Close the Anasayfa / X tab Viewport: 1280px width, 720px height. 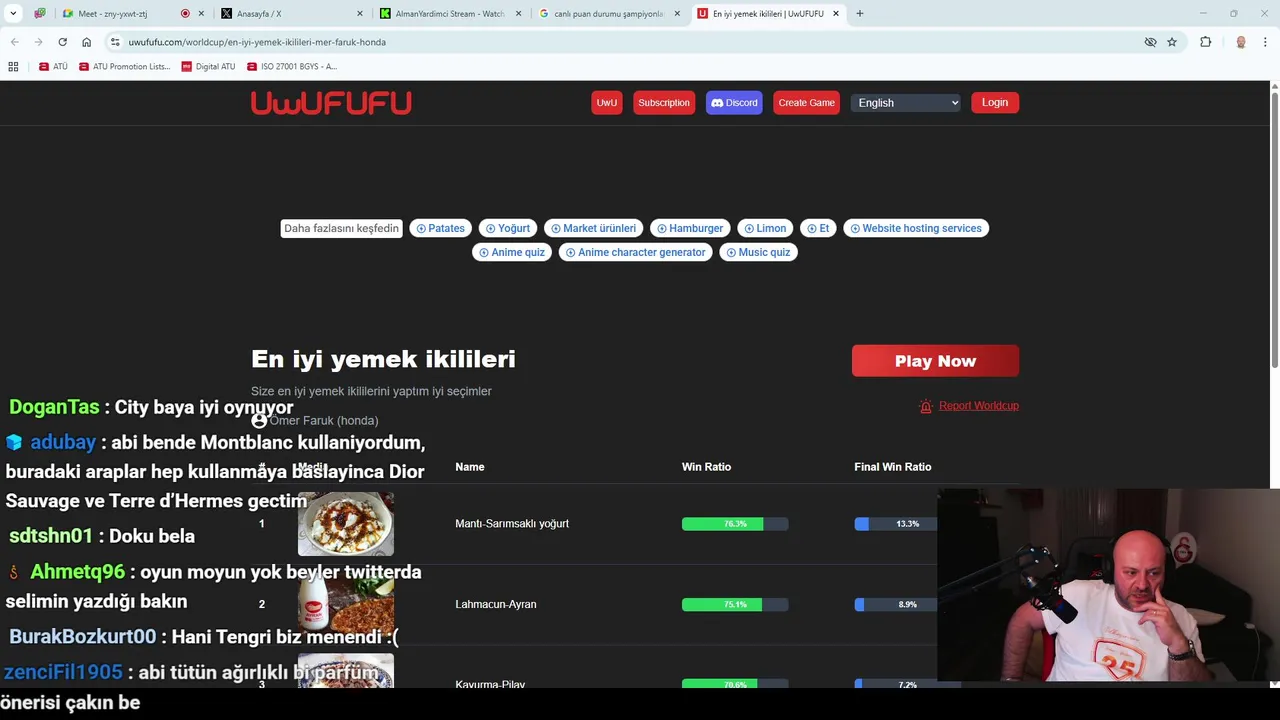360,14
